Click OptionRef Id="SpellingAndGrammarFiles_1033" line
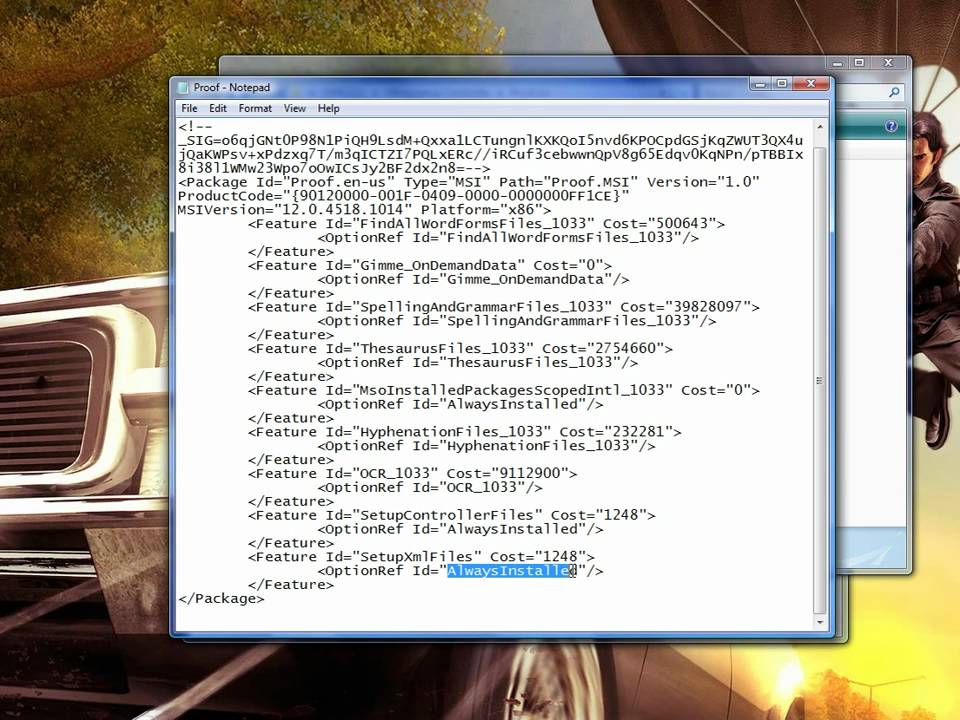Screen dimensions: 960x720 coord(517,321)
